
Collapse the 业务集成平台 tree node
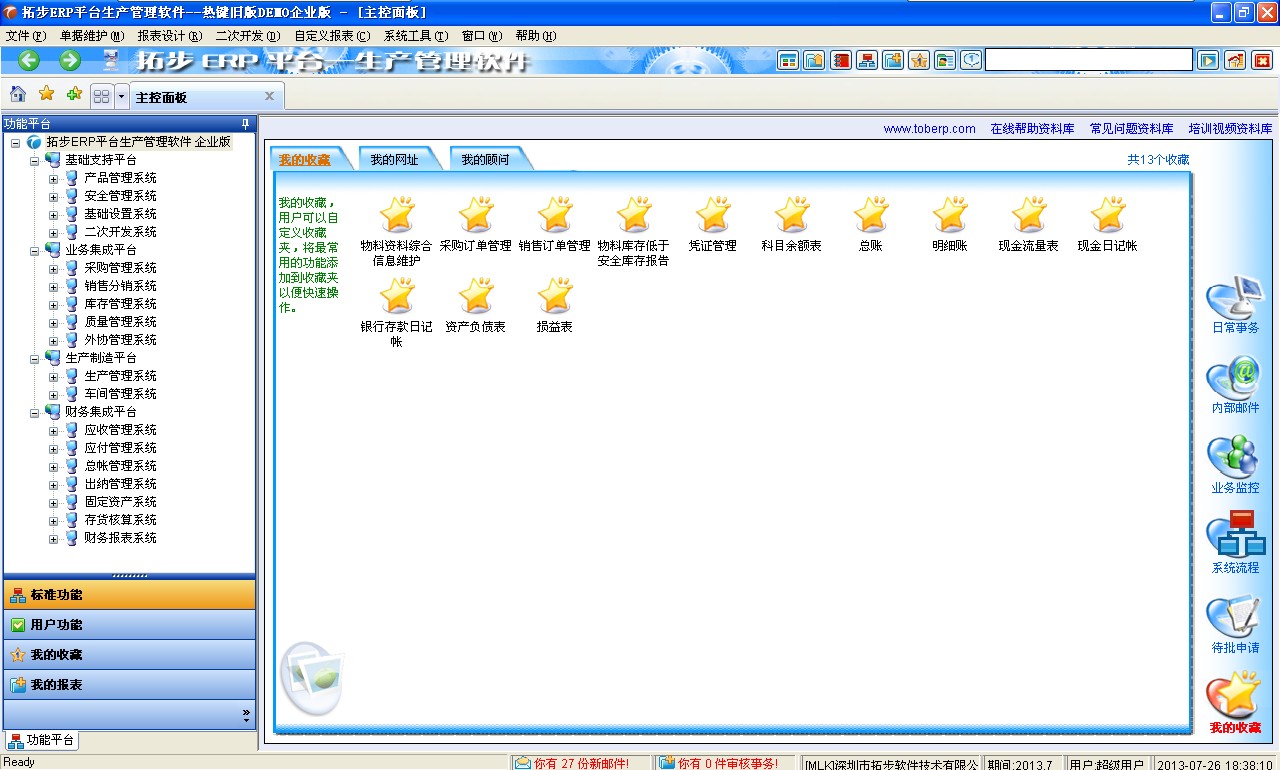click(35, 250)
